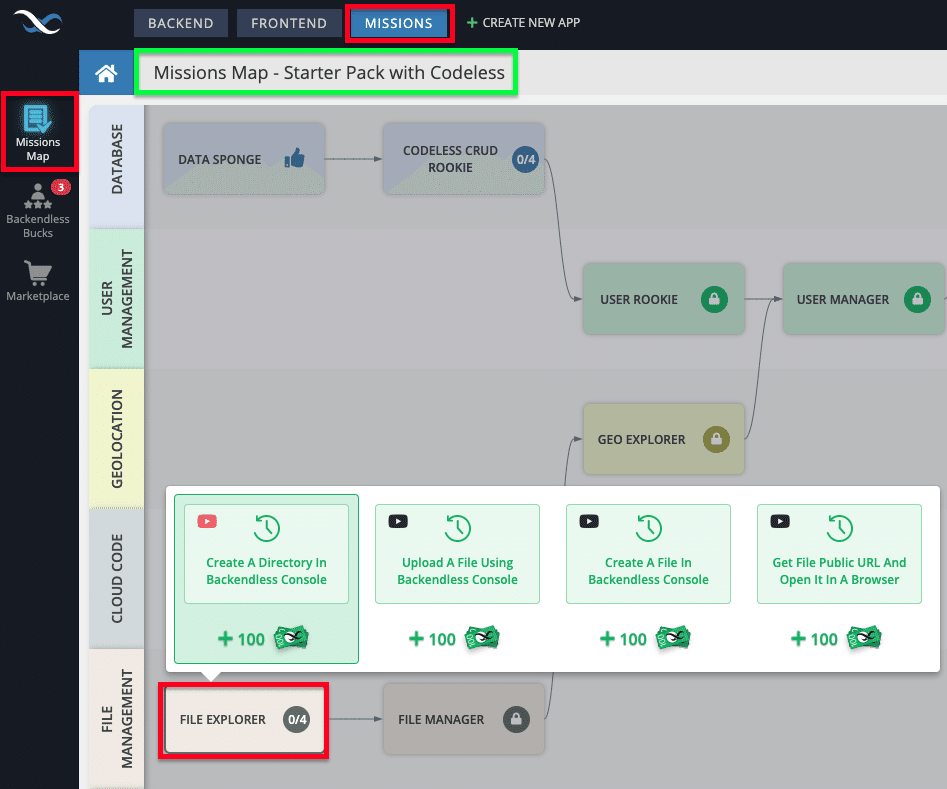This screenshot has width=947, height=789.
Task: Click the red 3 notification badge
Action: pyautogui.click(x=60, y=187)
